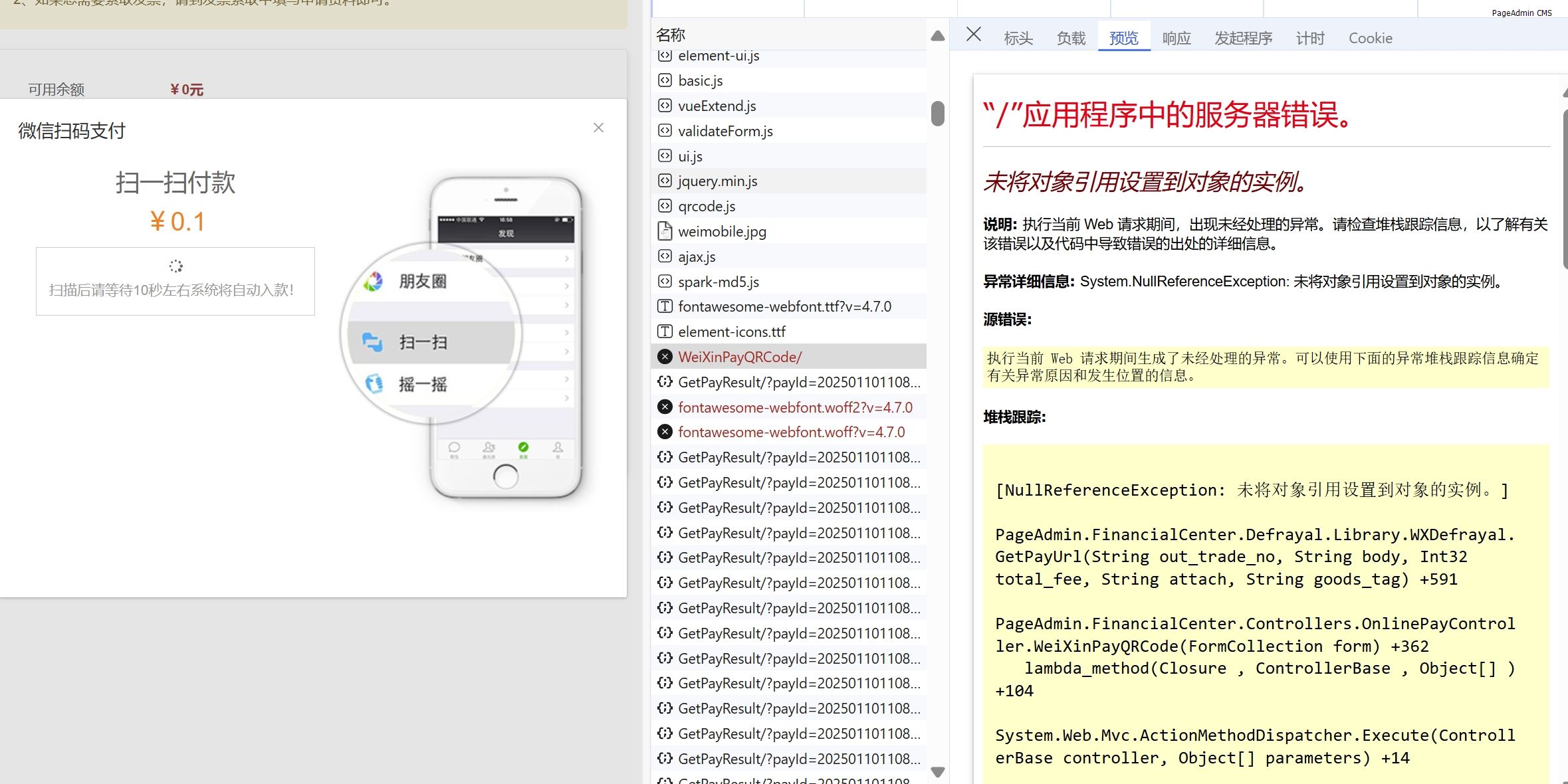Click font icon beside fontawesome-webfont.ttf
Viewport: 1568px width, 784px height.
coord(665,306)
